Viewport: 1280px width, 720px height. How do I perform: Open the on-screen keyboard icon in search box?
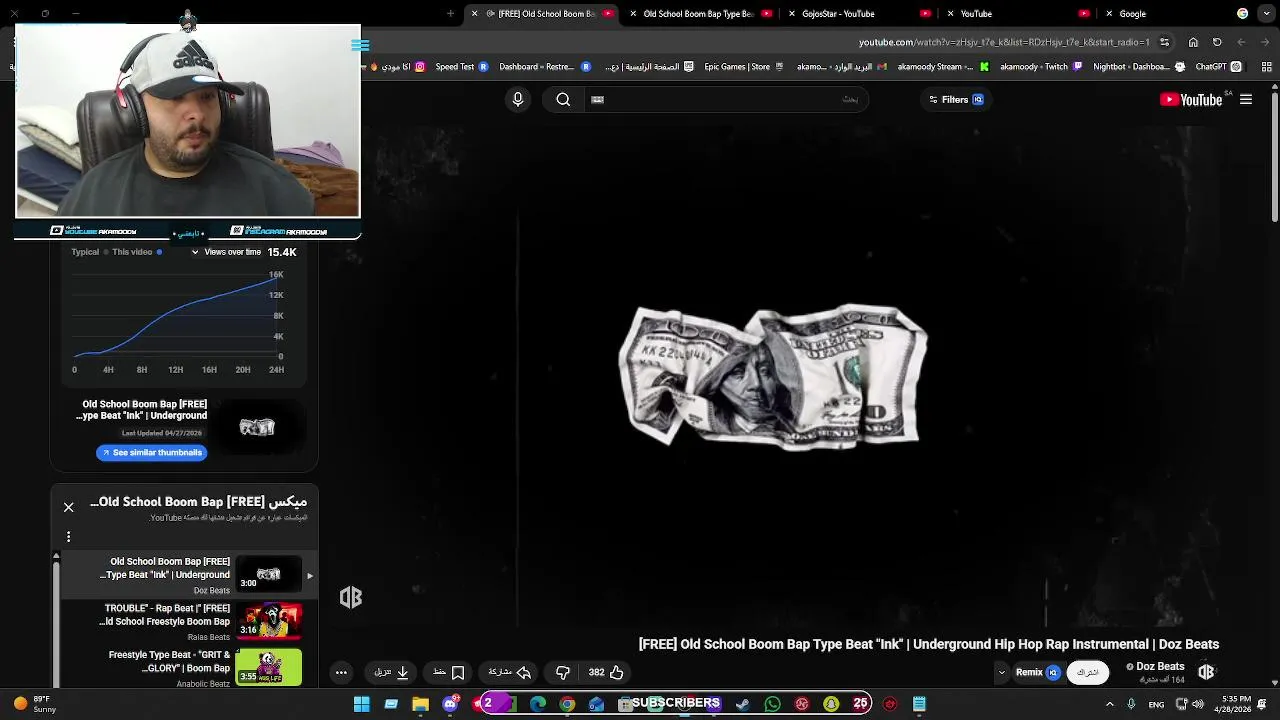[x=597, y=99]
